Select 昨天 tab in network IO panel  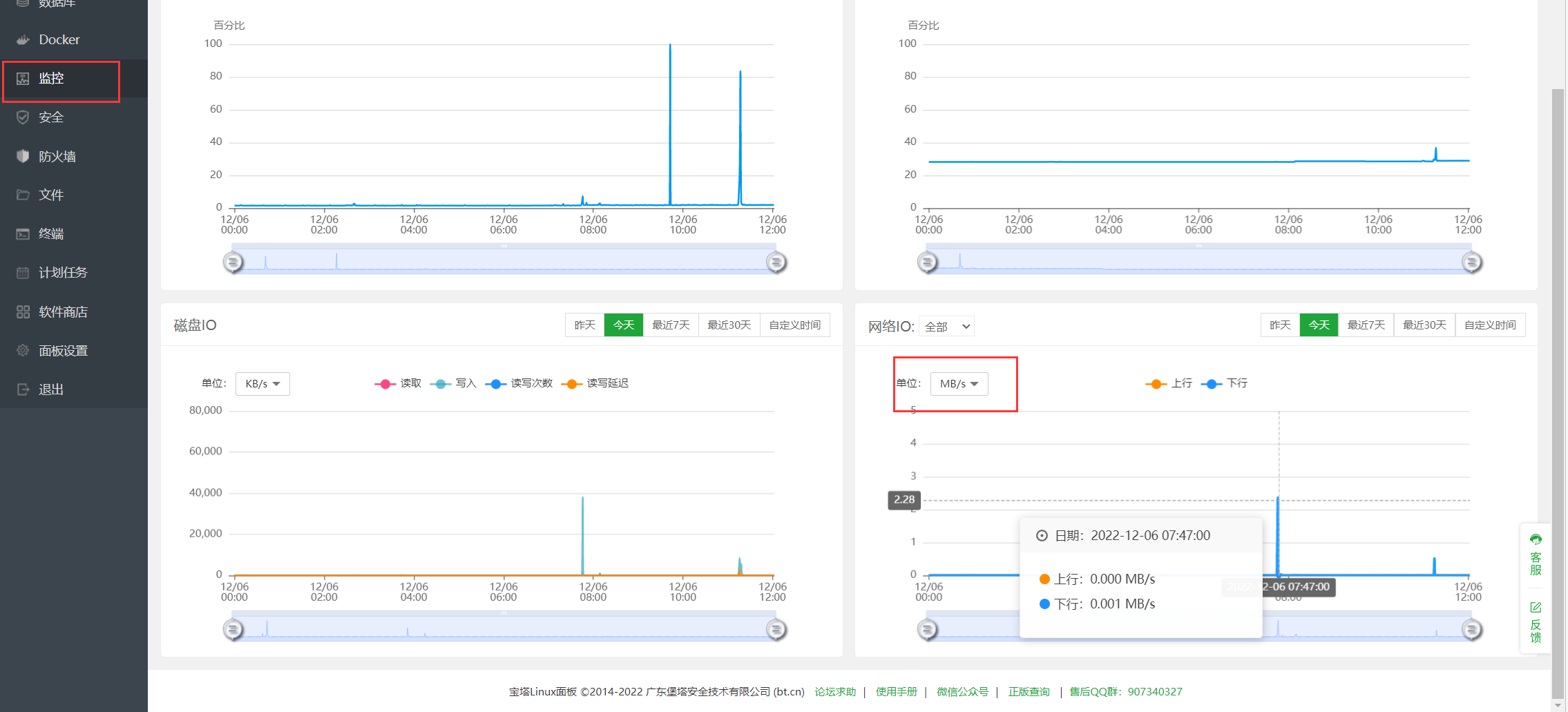1280,325
